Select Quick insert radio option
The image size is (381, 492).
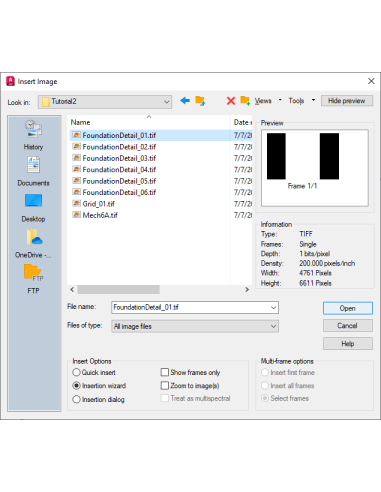(x=76, y=372)
